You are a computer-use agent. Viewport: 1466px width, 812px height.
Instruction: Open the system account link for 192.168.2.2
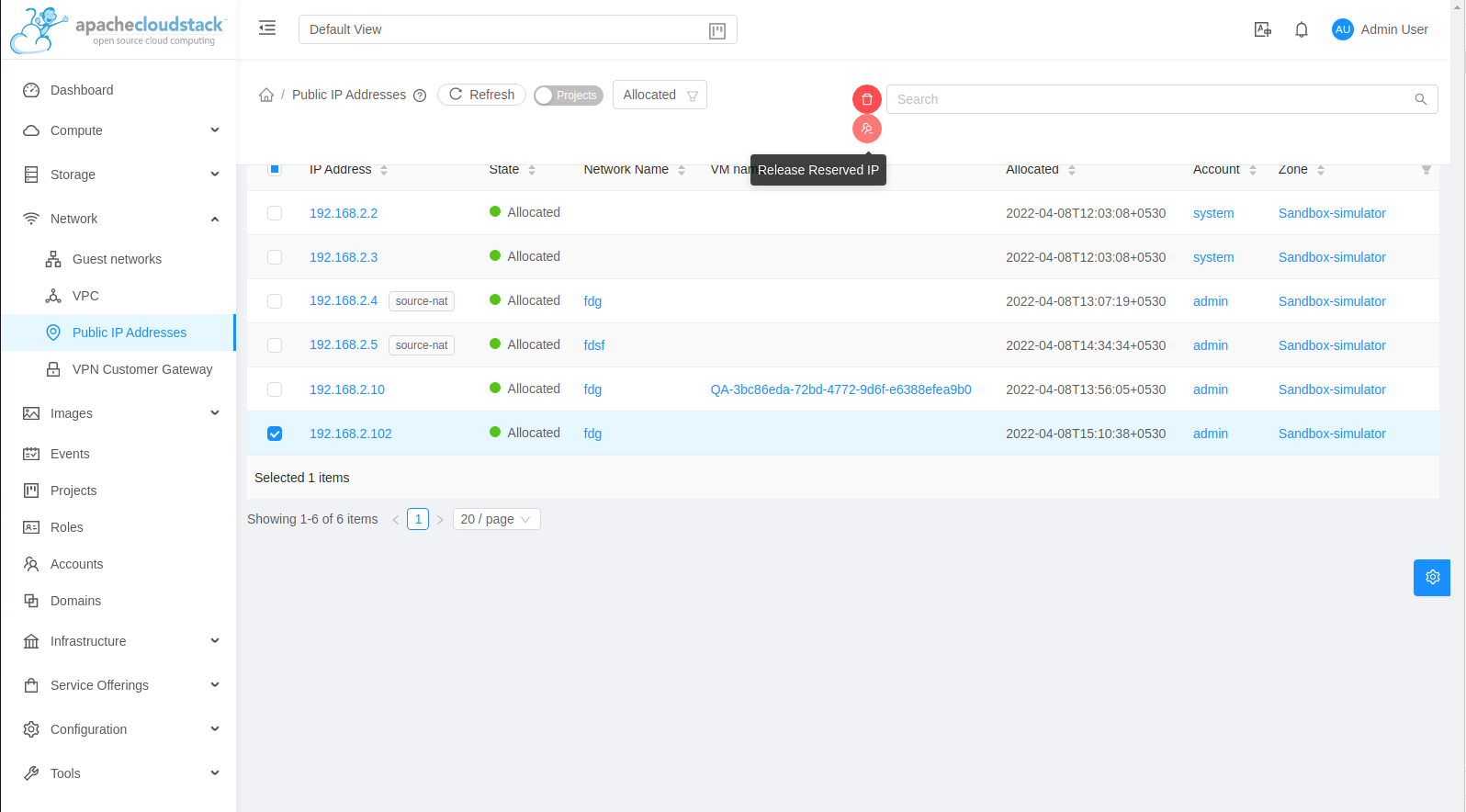(x=1213, y=213)
